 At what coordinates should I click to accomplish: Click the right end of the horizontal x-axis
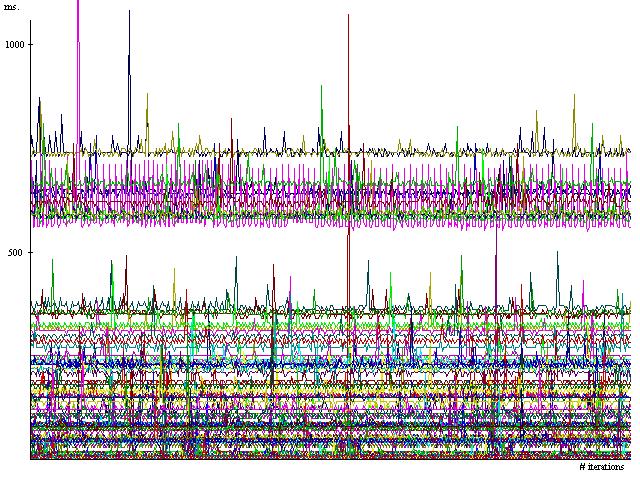(x=630, y=459)
